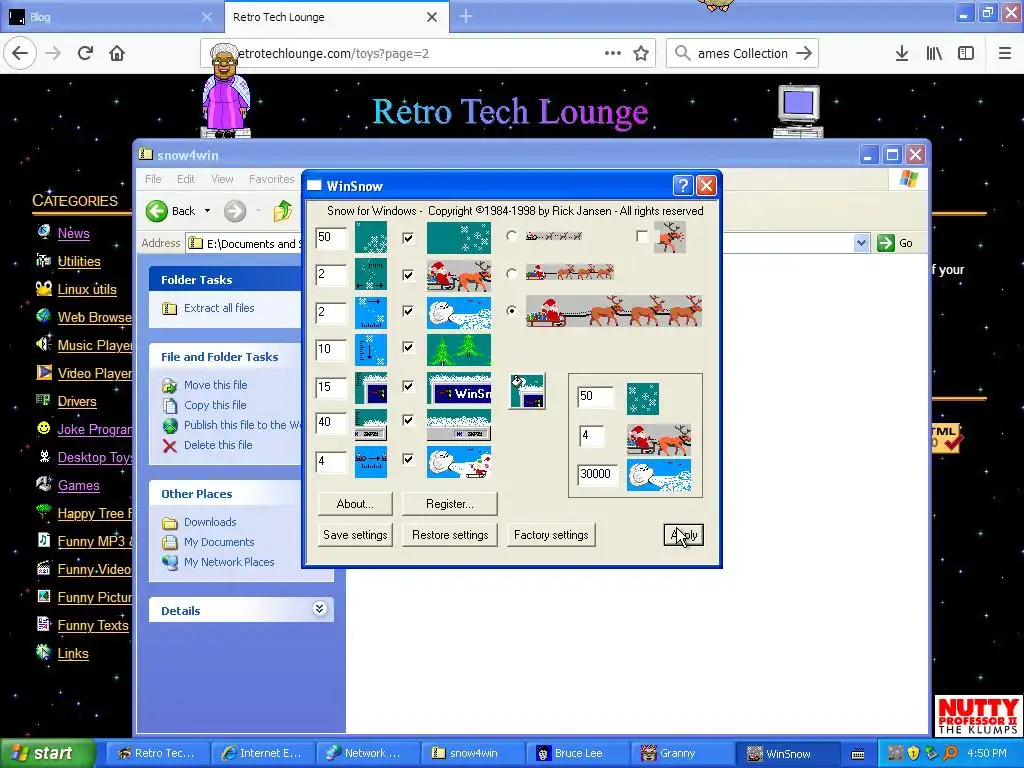Viewport: 1024px width, 768px height.
Task: Click the WinSnow help question mark button
Action: tap(682, 186)
